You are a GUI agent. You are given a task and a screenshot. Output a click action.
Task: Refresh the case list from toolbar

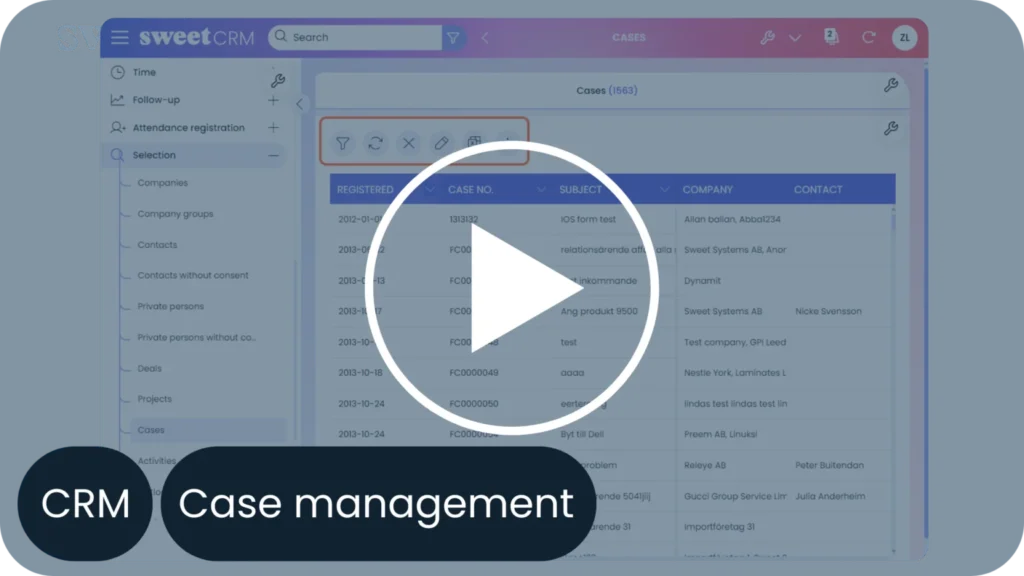coord(376,143)
